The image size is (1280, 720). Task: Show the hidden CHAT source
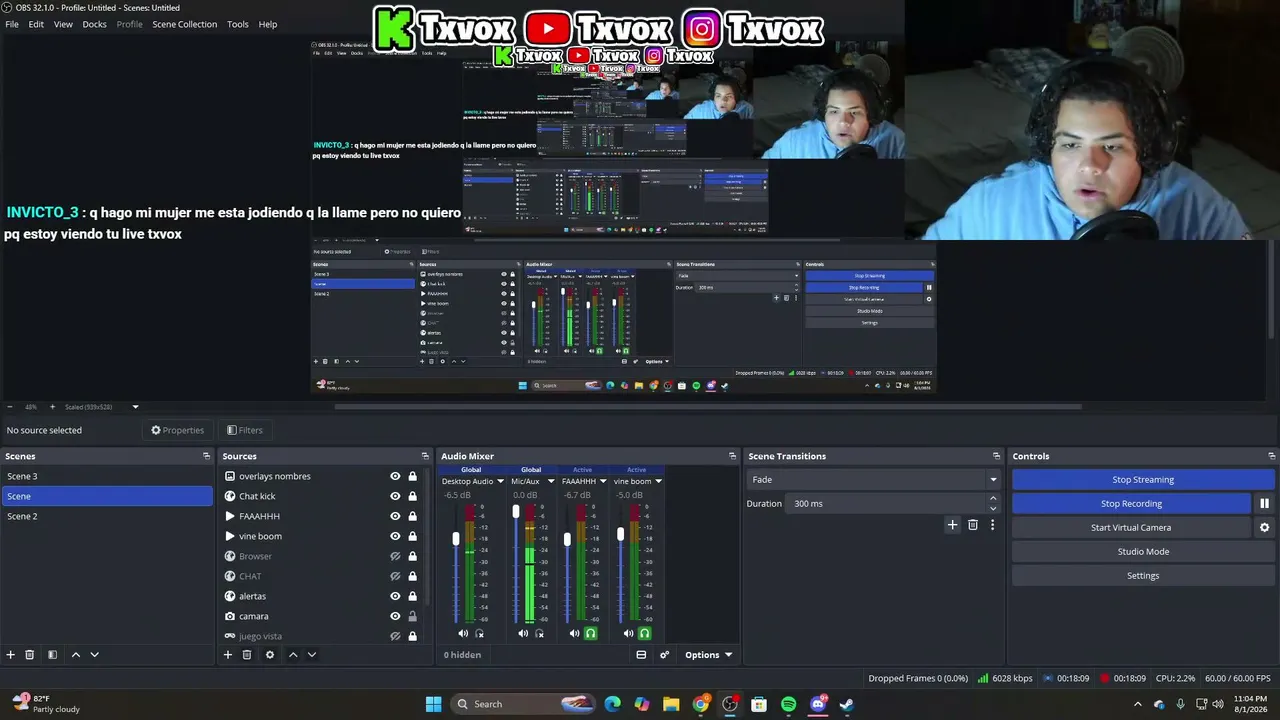(395, 576)
